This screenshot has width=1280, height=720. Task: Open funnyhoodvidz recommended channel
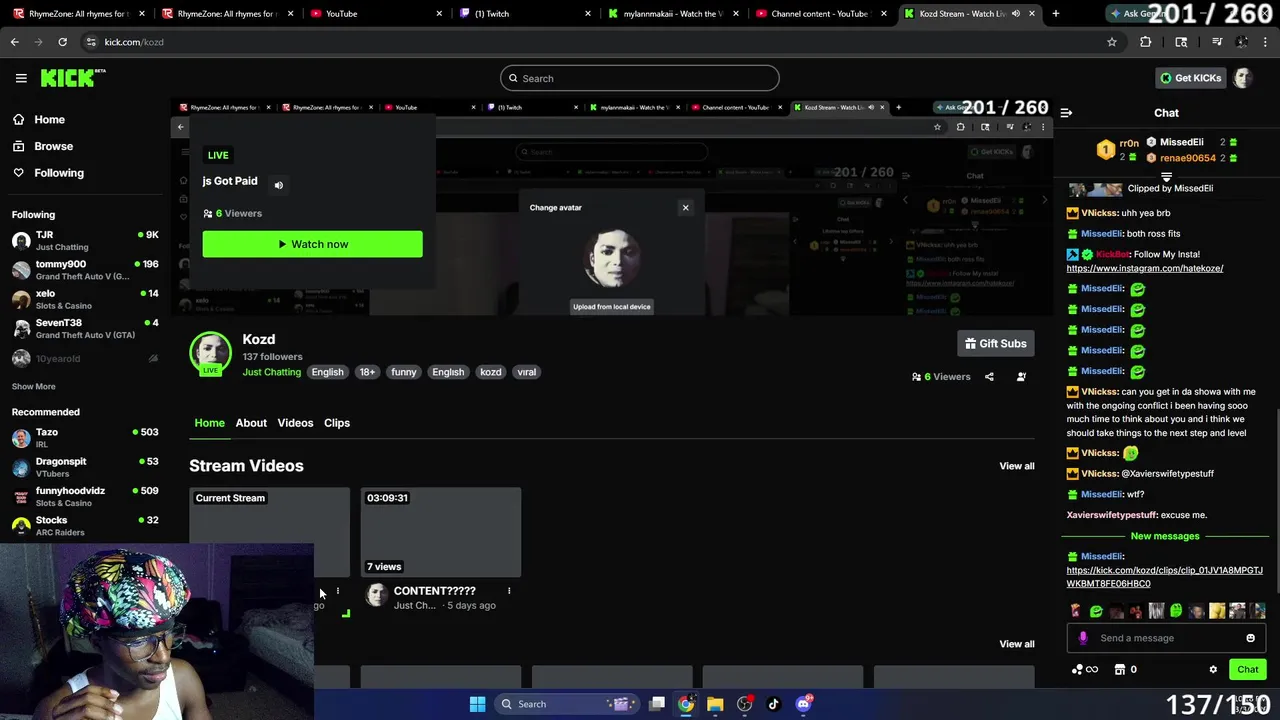(85, 496)
